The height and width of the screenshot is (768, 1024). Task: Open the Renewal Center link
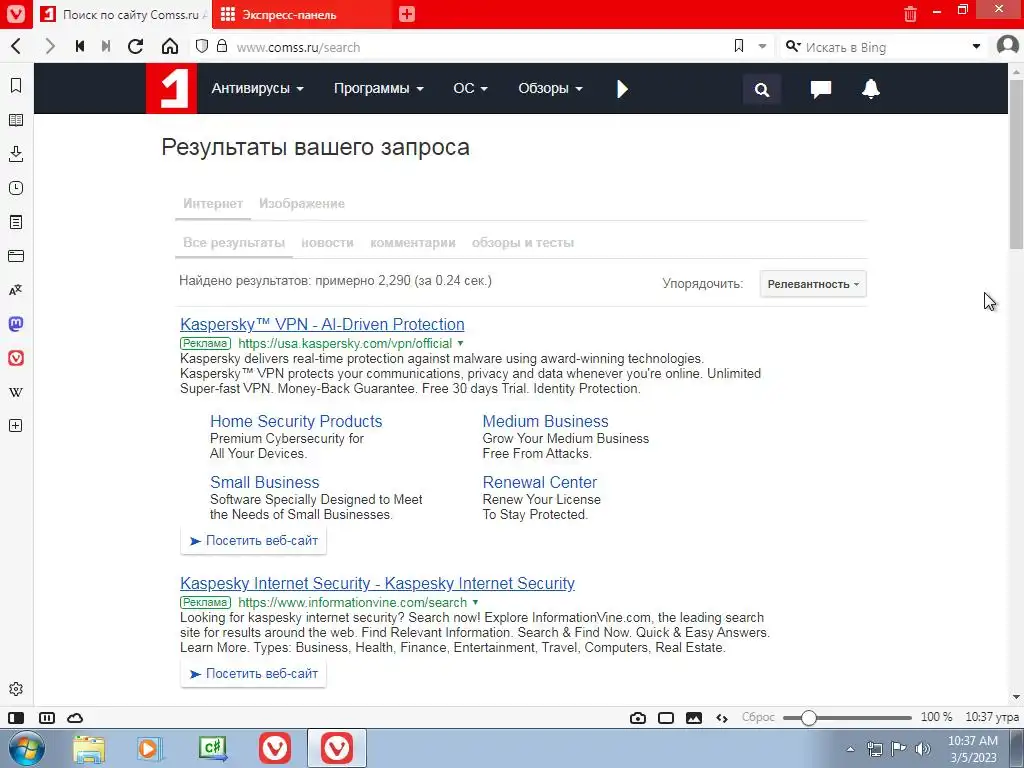(539, 482)
